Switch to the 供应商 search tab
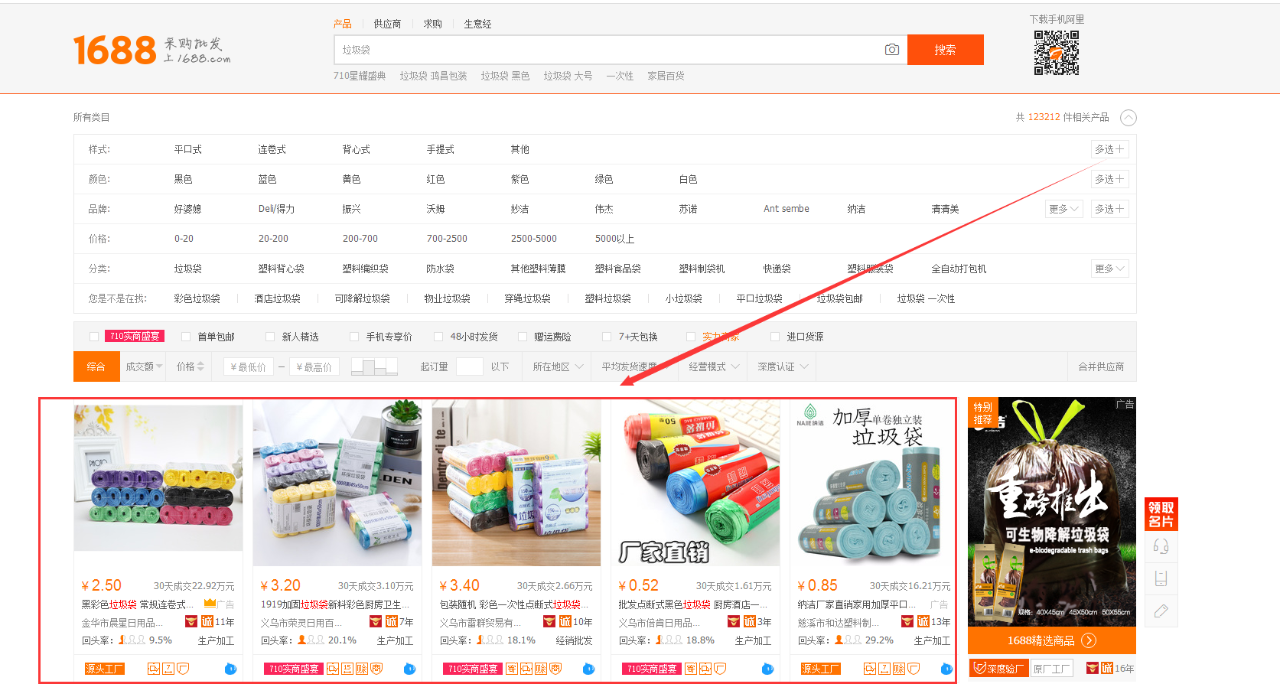Image resolution: width=1280 pixels, height=693 pixels. click(387, 24)
